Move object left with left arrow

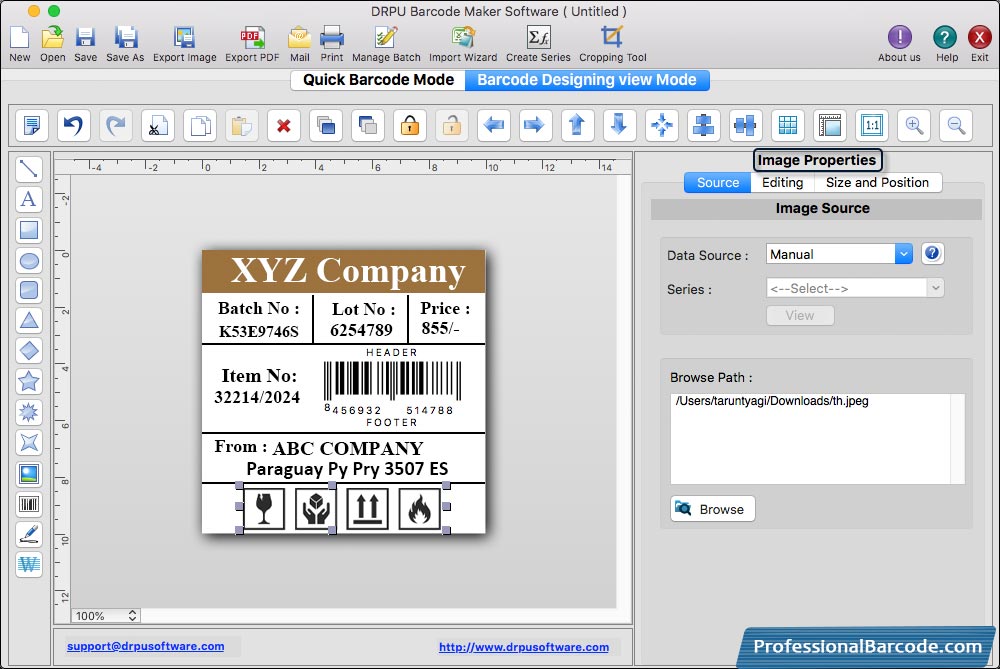point(494,125)
